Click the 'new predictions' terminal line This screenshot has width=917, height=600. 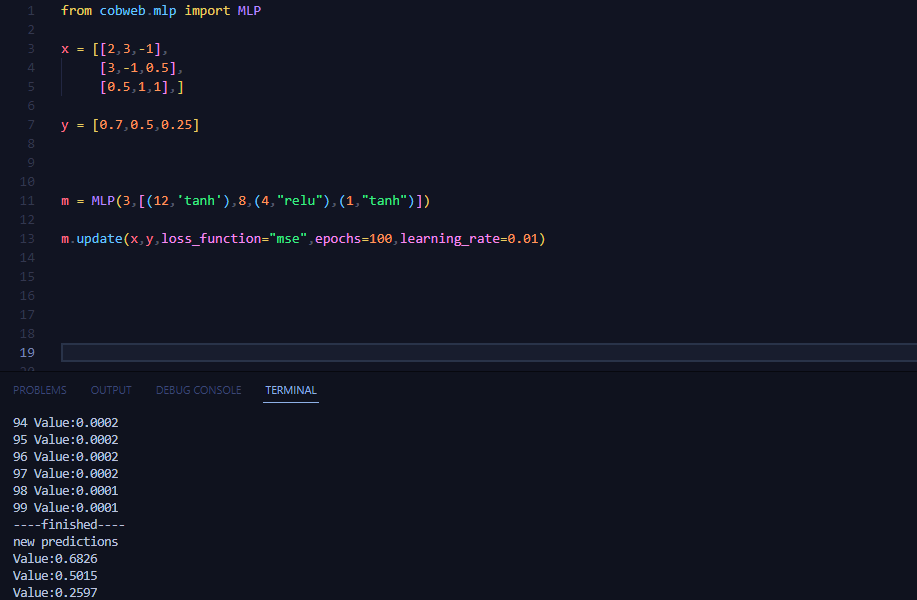66,542
